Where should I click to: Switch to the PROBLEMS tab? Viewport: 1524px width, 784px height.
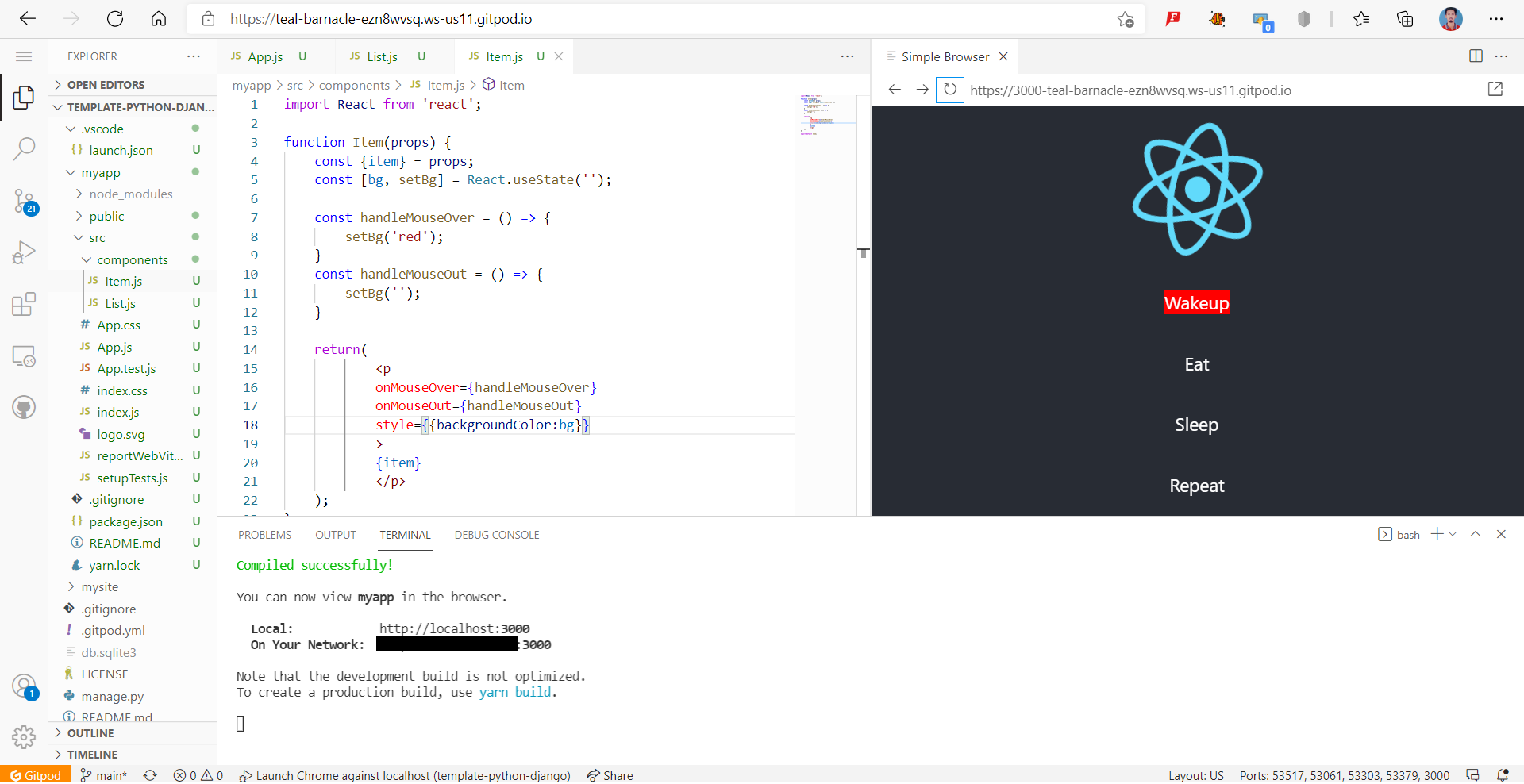264,535
